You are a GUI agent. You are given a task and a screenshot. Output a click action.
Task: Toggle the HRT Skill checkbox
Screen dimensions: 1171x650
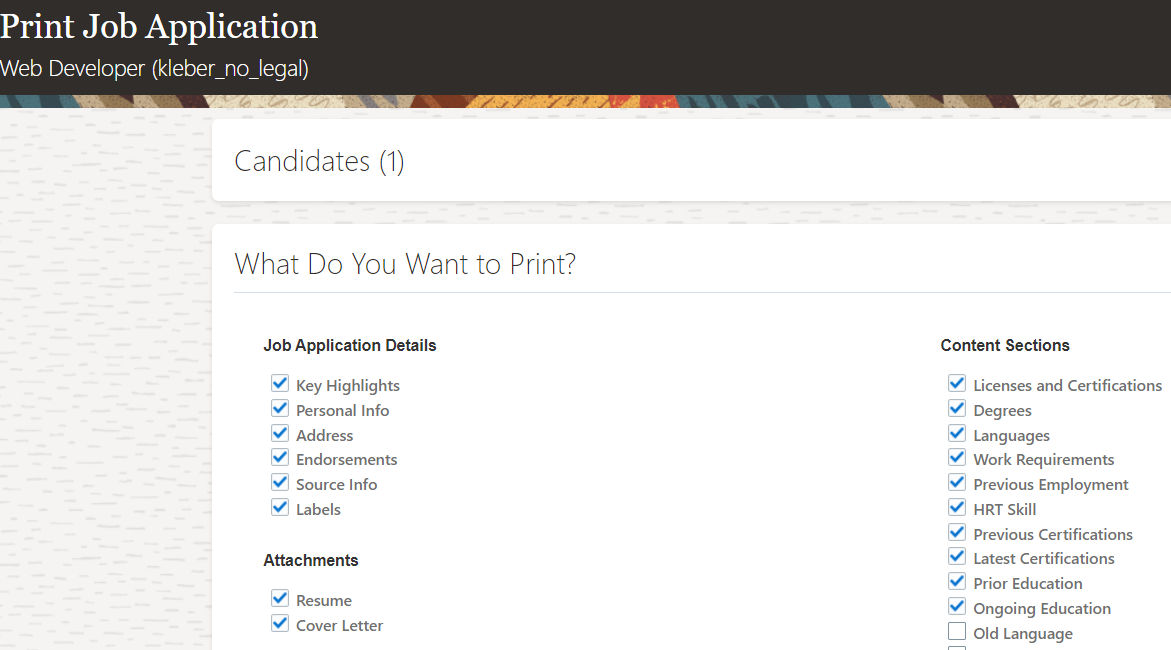[957, 507]
